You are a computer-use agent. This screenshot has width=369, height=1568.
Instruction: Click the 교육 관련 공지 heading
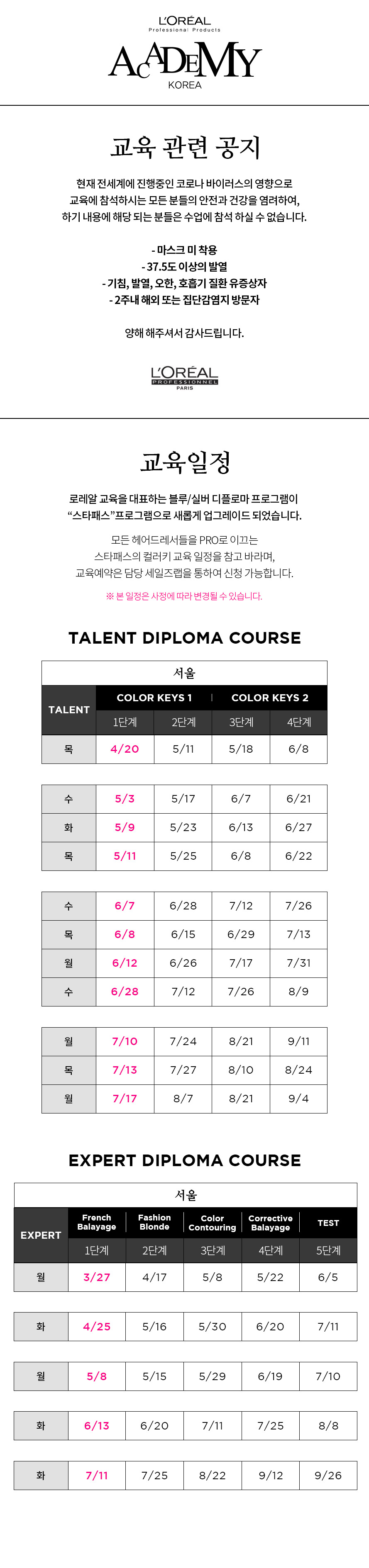[x=185, y=147]
